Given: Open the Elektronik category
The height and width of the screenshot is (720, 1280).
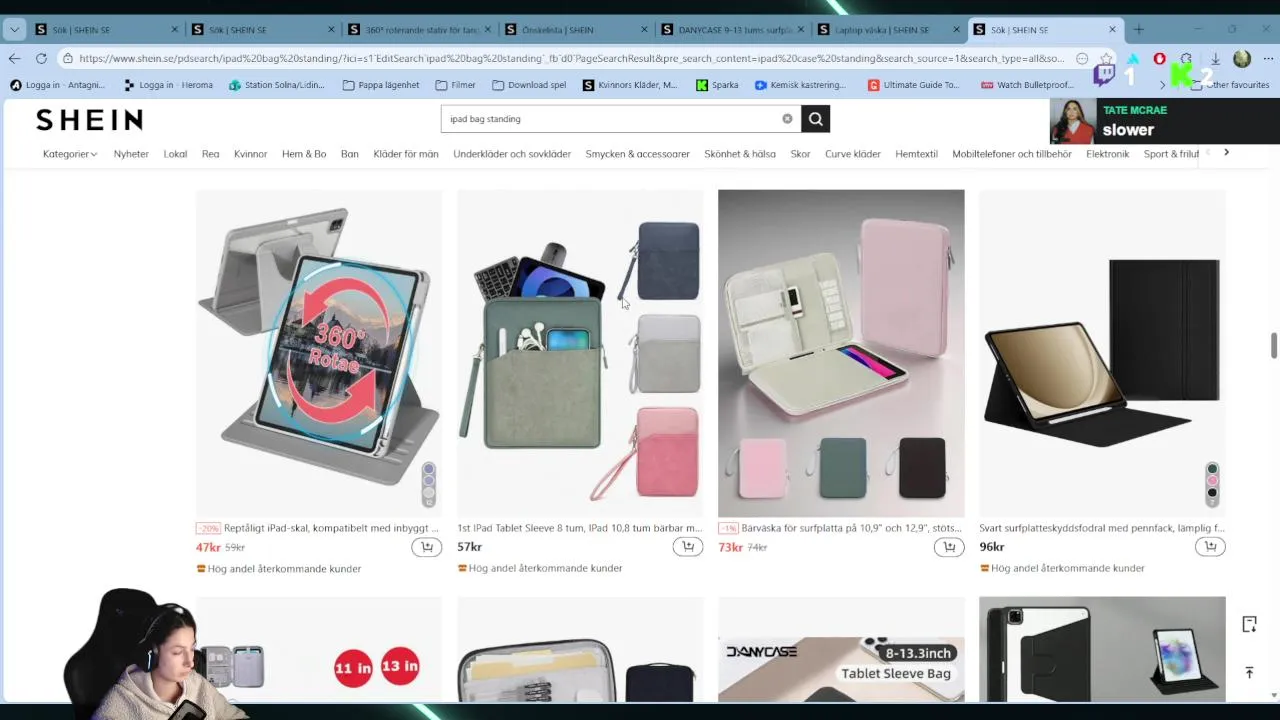Looking at the screenshot, I should (1107, 154).
